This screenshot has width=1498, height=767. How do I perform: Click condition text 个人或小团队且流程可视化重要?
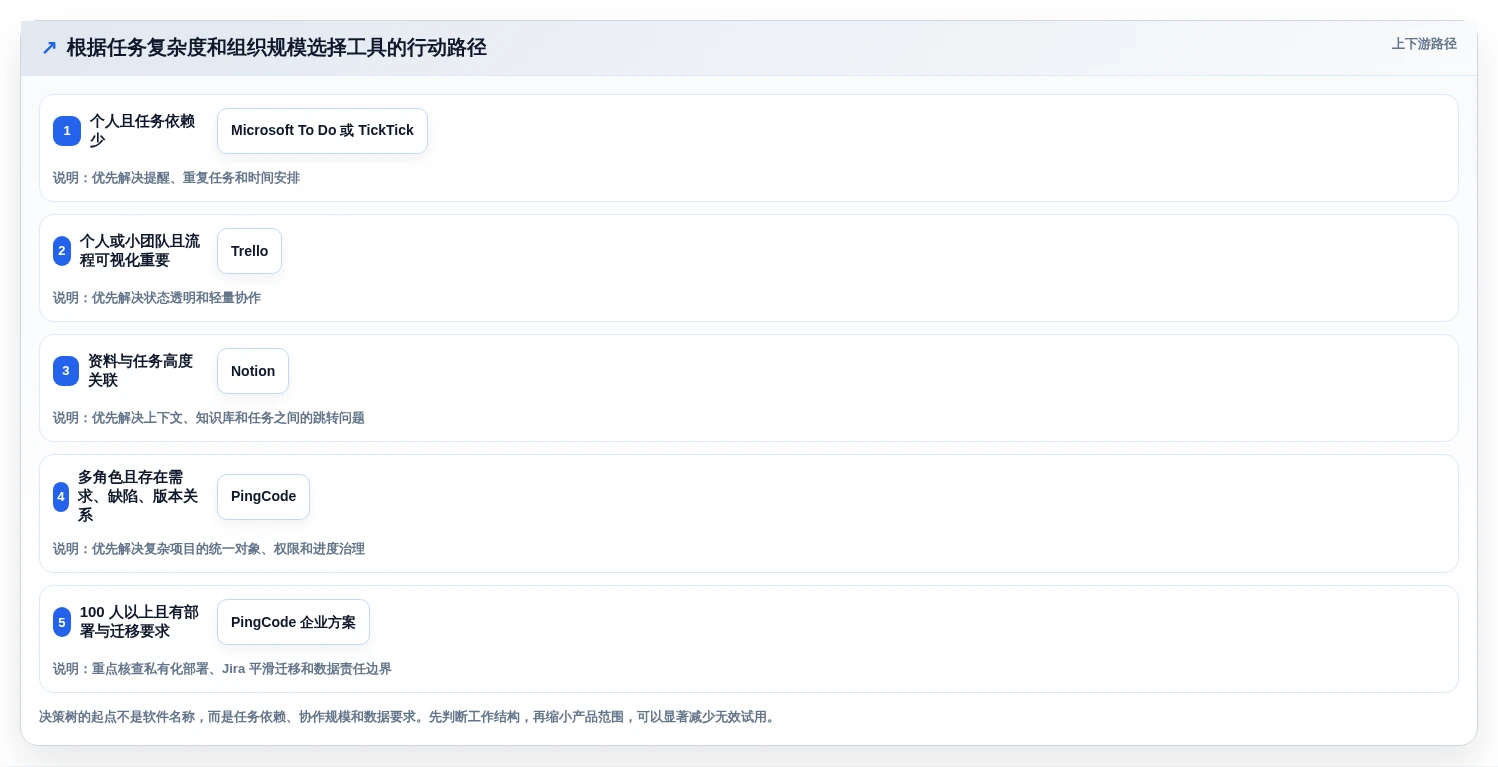[x=140, y=251]
